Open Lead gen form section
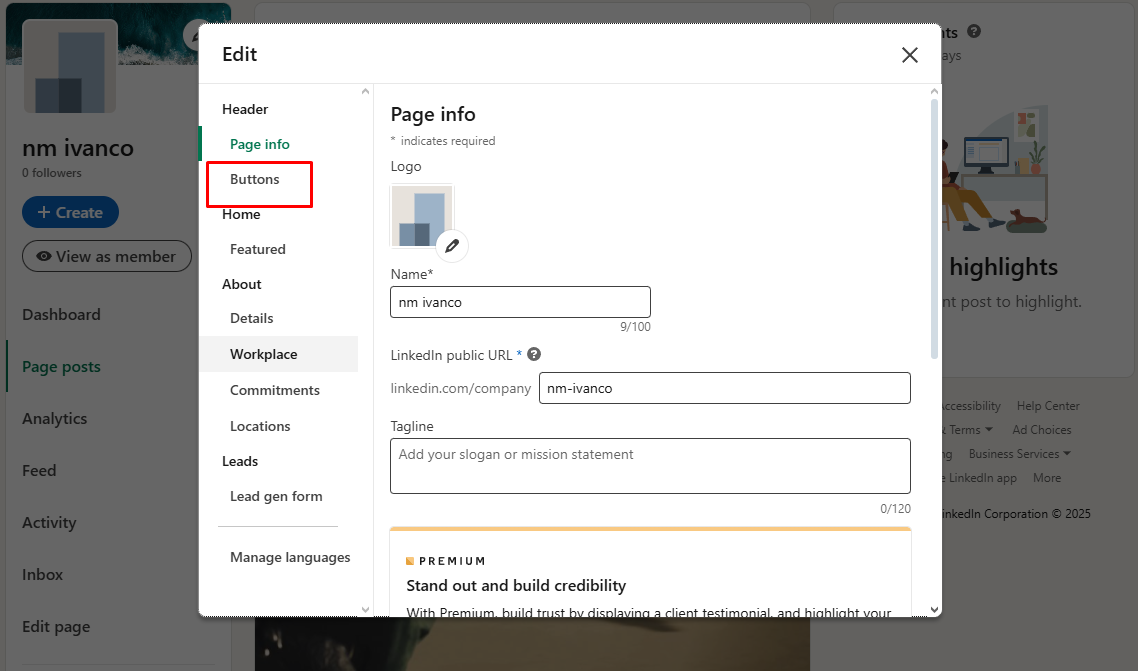The width and height of the screenshot is (1138, 671). coord(277,496)
